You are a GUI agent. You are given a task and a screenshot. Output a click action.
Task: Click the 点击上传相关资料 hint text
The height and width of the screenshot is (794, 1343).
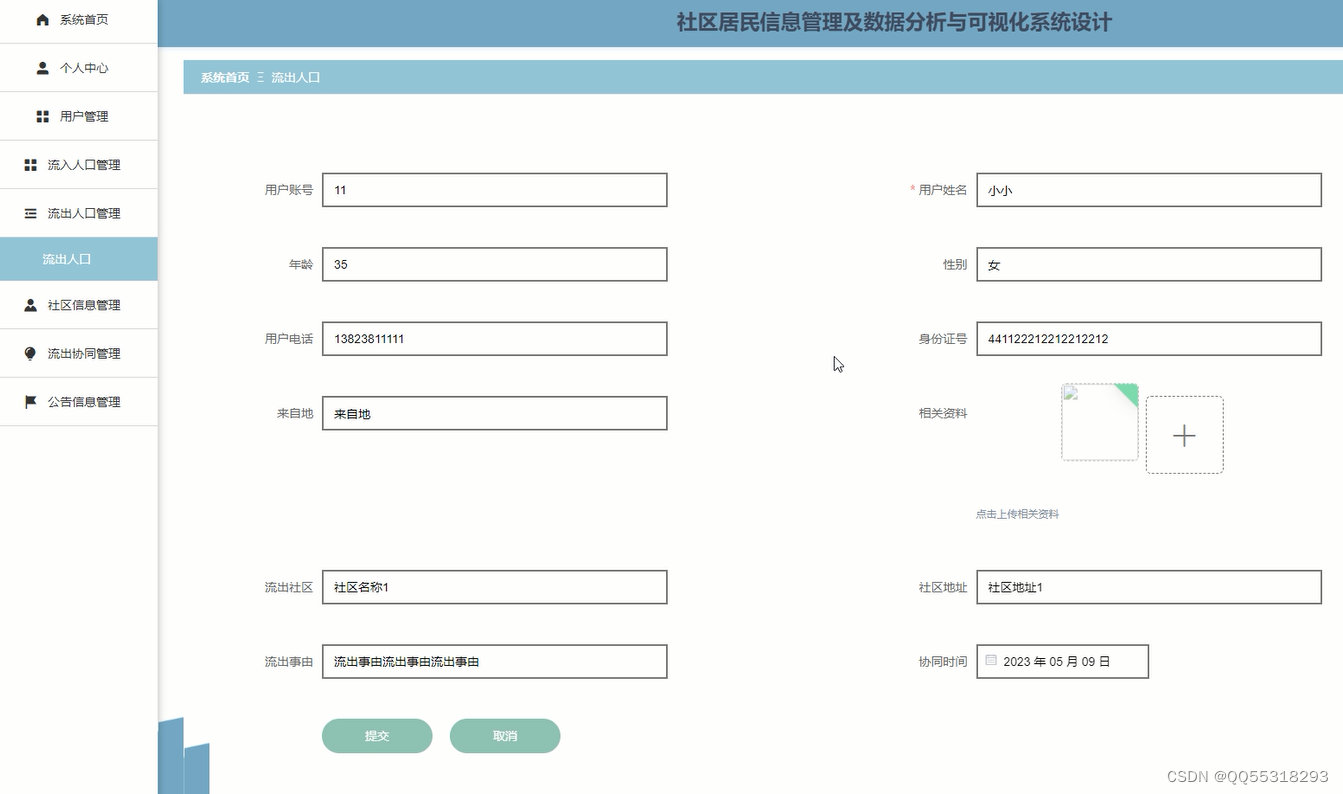(x=1017, y=514)
